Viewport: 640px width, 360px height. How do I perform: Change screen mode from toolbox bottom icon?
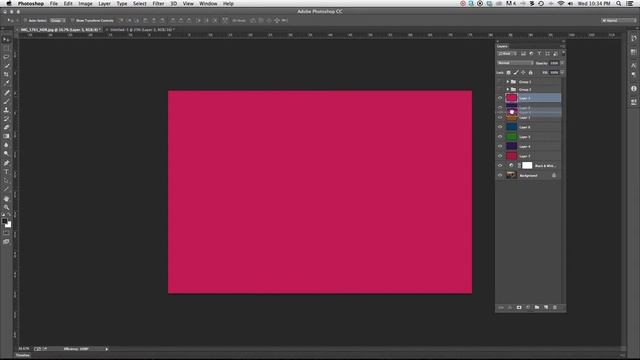6,242
